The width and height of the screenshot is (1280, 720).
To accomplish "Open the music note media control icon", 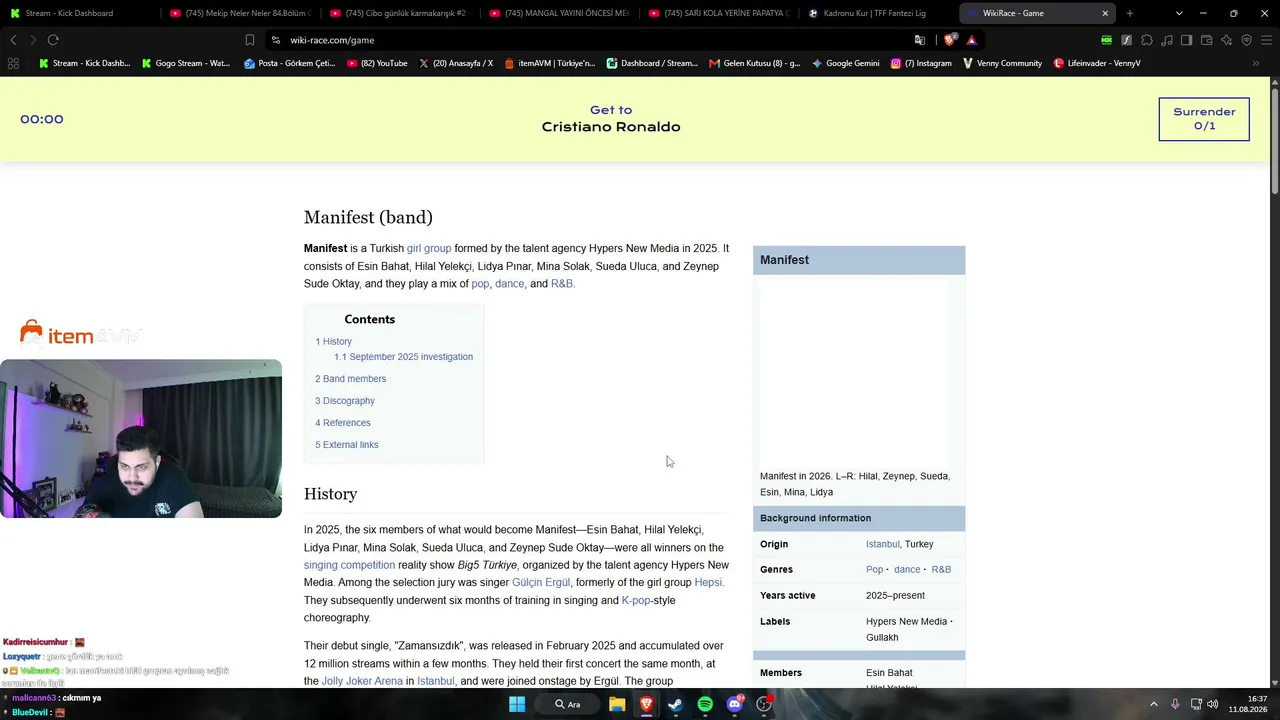I will [1166, 40].
